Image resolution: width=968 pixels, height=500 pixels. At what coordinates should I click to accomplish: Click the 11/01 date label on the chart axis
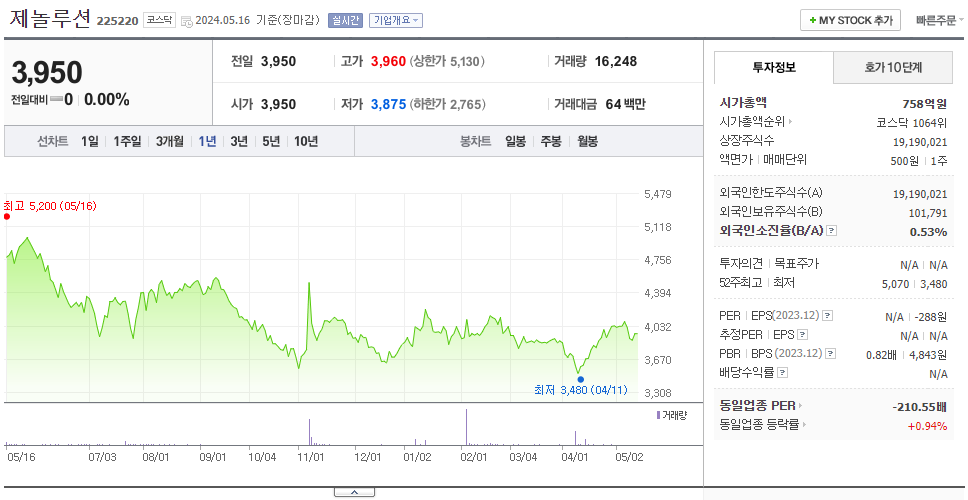coord(311,457)
